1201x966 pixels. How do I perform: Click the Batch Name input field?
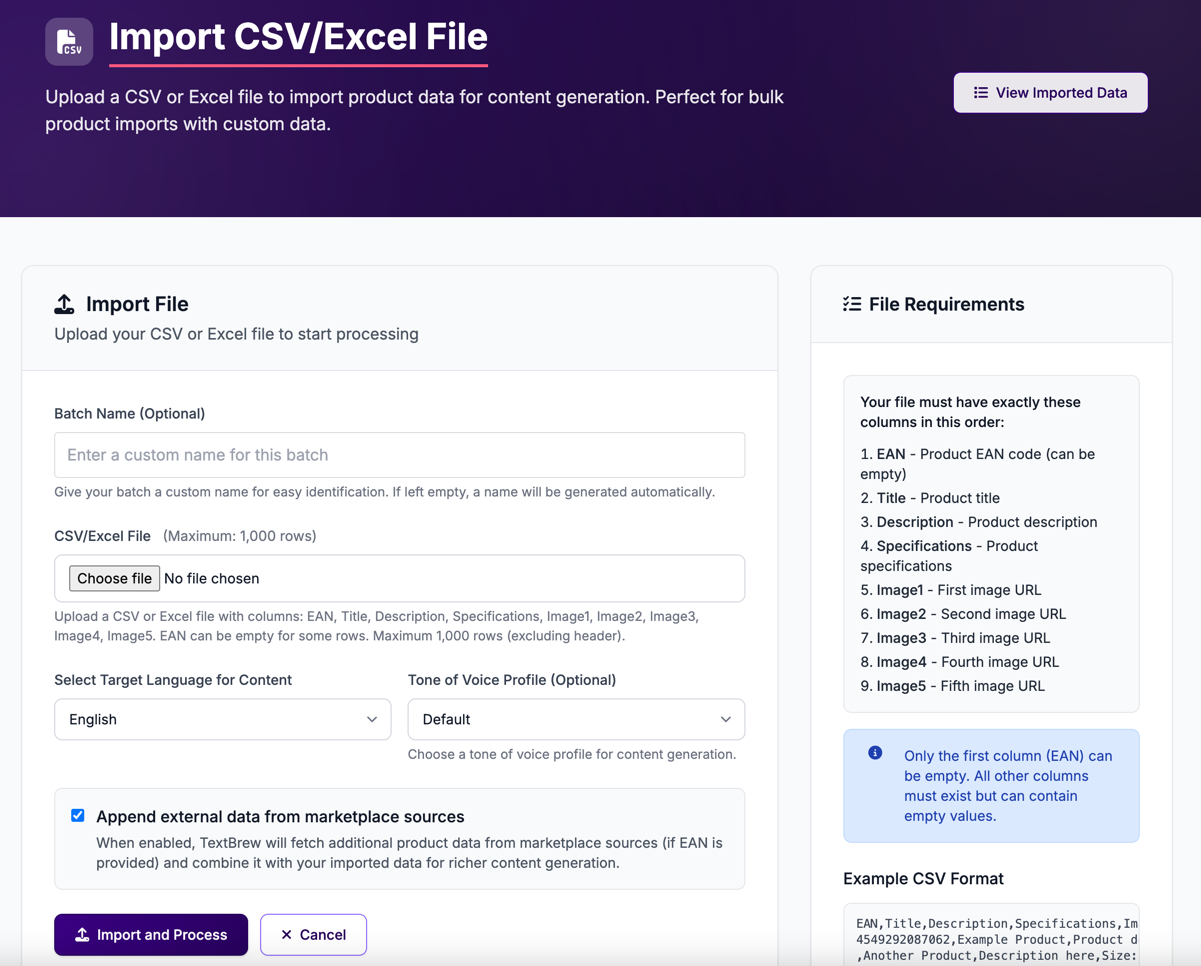pyautogui.click(x=399, y=455)
